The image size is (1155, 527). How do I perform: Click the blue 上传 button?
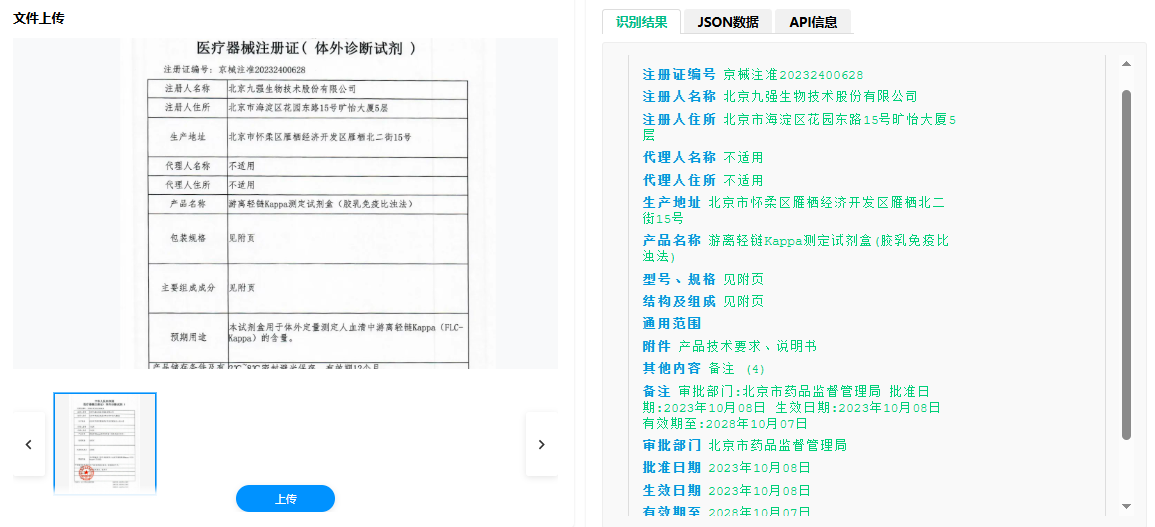pyautogui.click(x=285, y=499)
